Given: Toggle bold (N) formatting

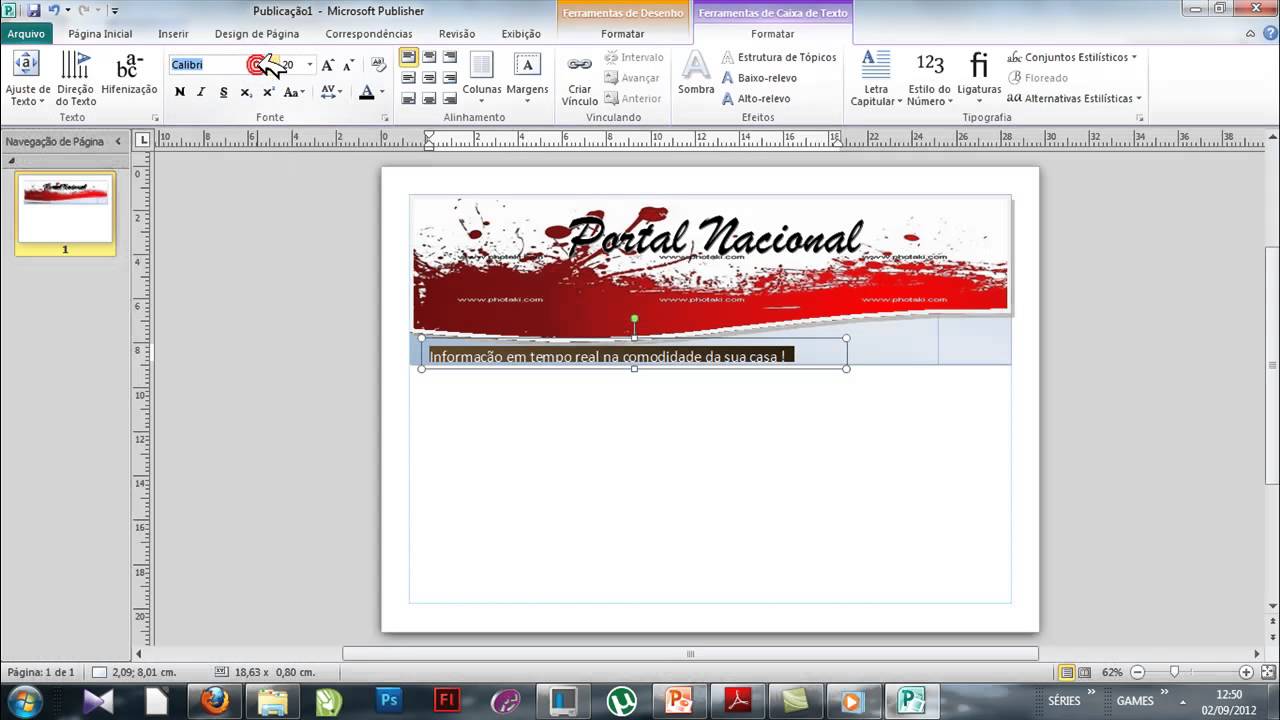Looking at the screenshot, I should coord(180,92).
